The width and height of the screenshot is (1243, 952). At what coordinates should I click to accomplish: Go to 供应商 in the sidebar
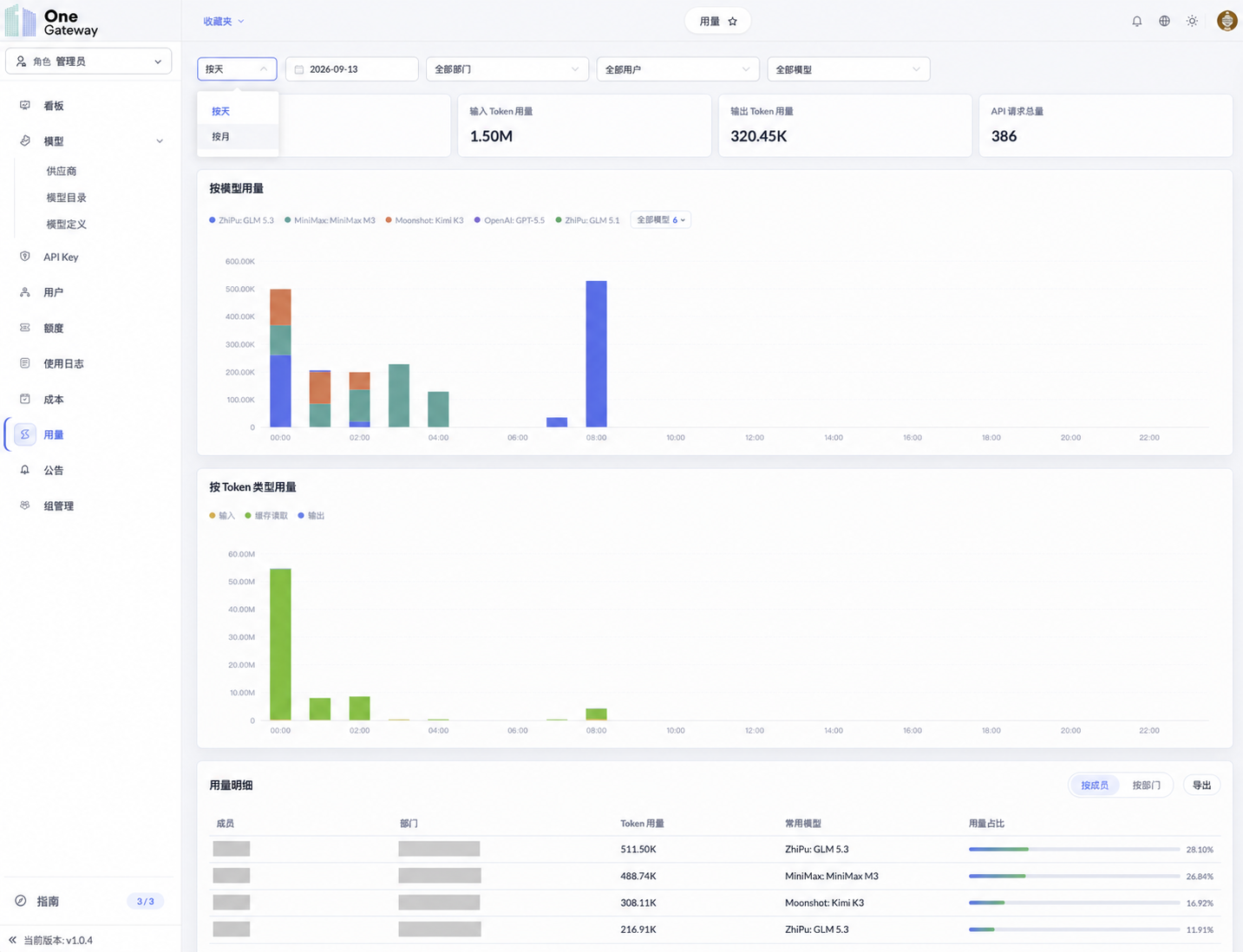click(62, 171)
